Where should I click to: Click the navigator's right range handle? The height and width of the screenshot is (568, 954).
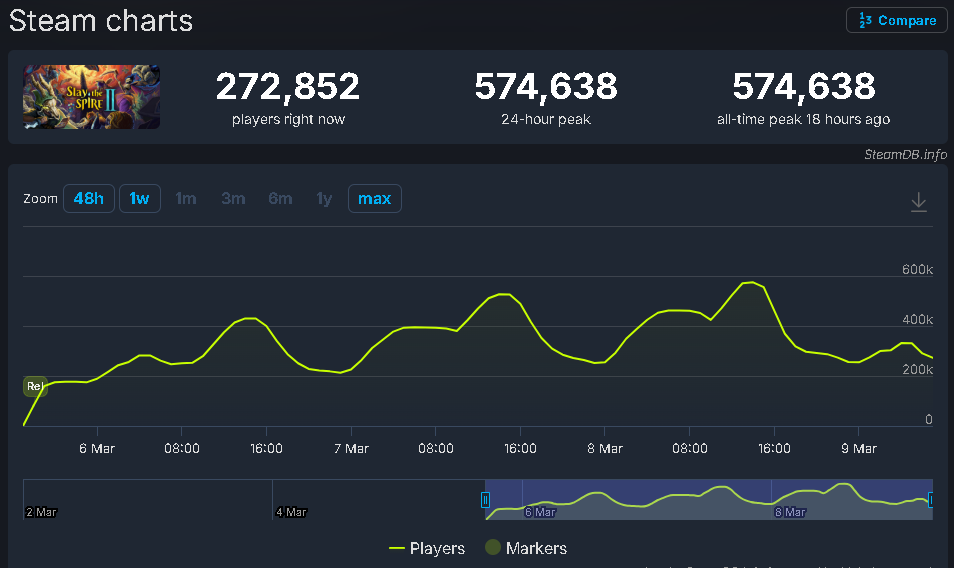pos(931,499)
